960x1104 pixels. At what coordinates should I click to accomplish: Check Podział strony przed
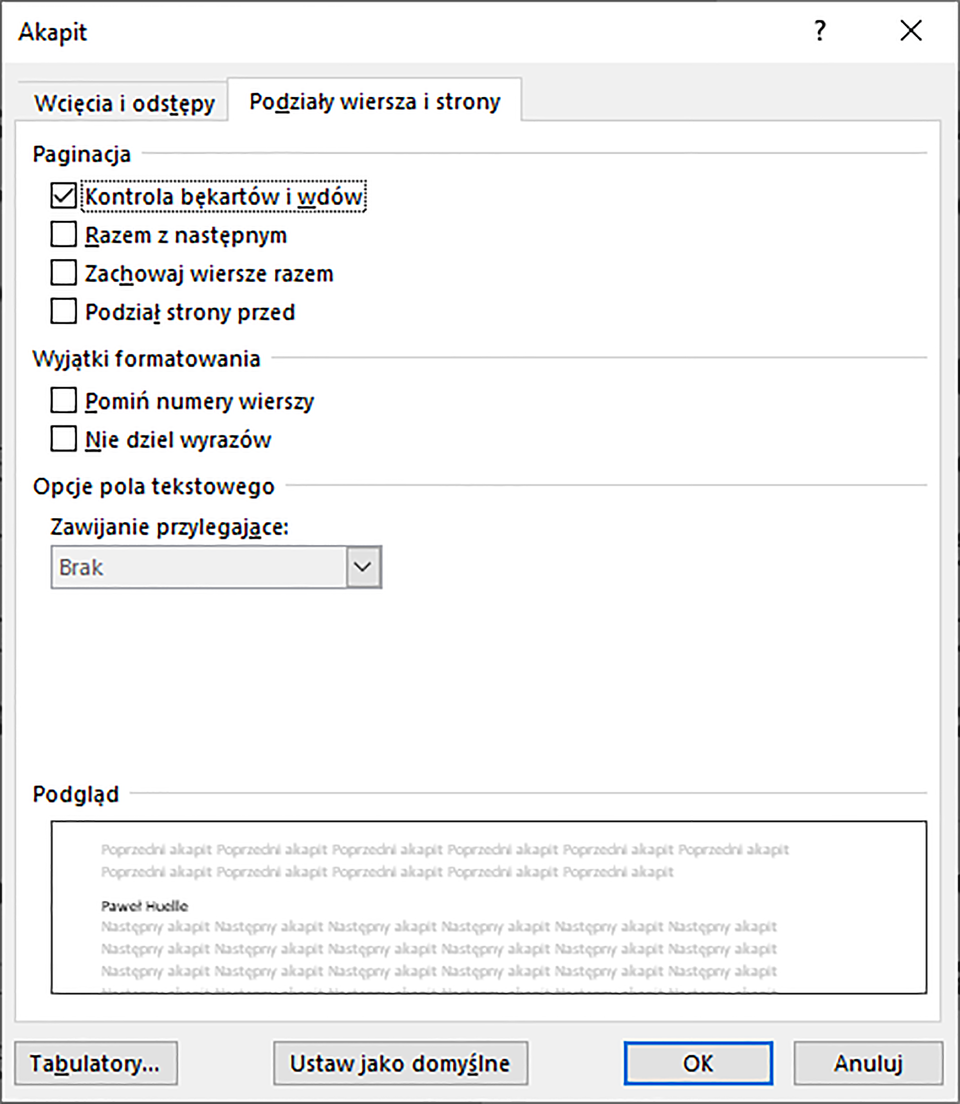coord(64,312)
